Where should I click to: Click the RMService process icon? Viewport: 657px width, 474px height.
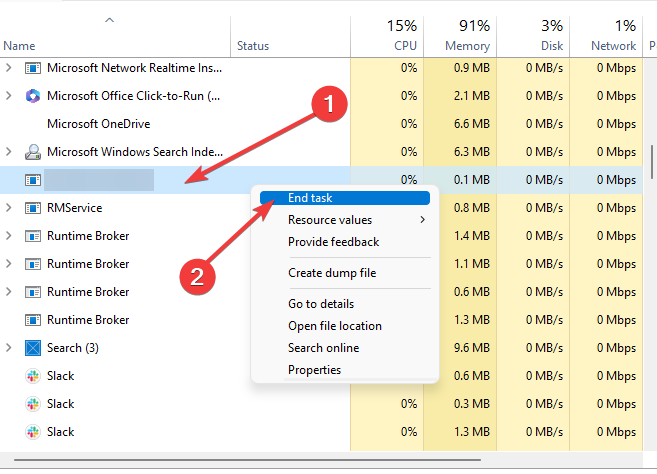click(33, 208)
